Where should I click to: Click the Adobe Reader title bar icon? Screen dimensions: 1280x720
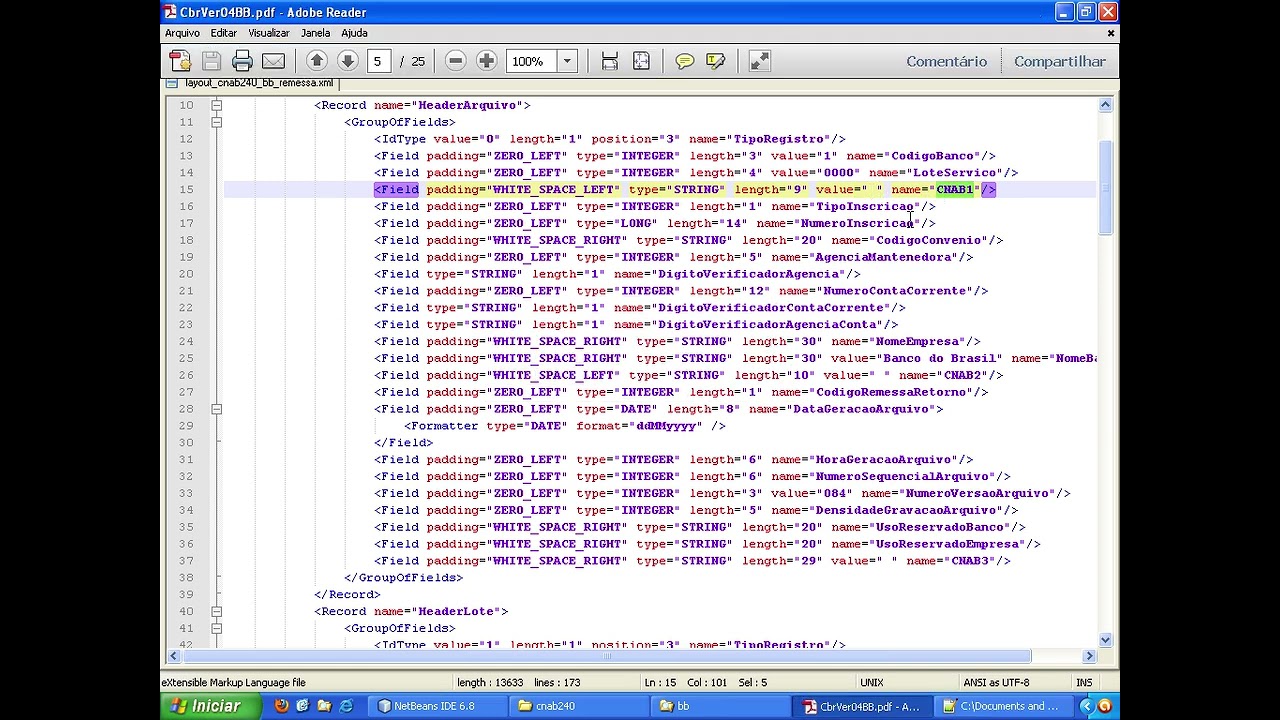(171, 12)
